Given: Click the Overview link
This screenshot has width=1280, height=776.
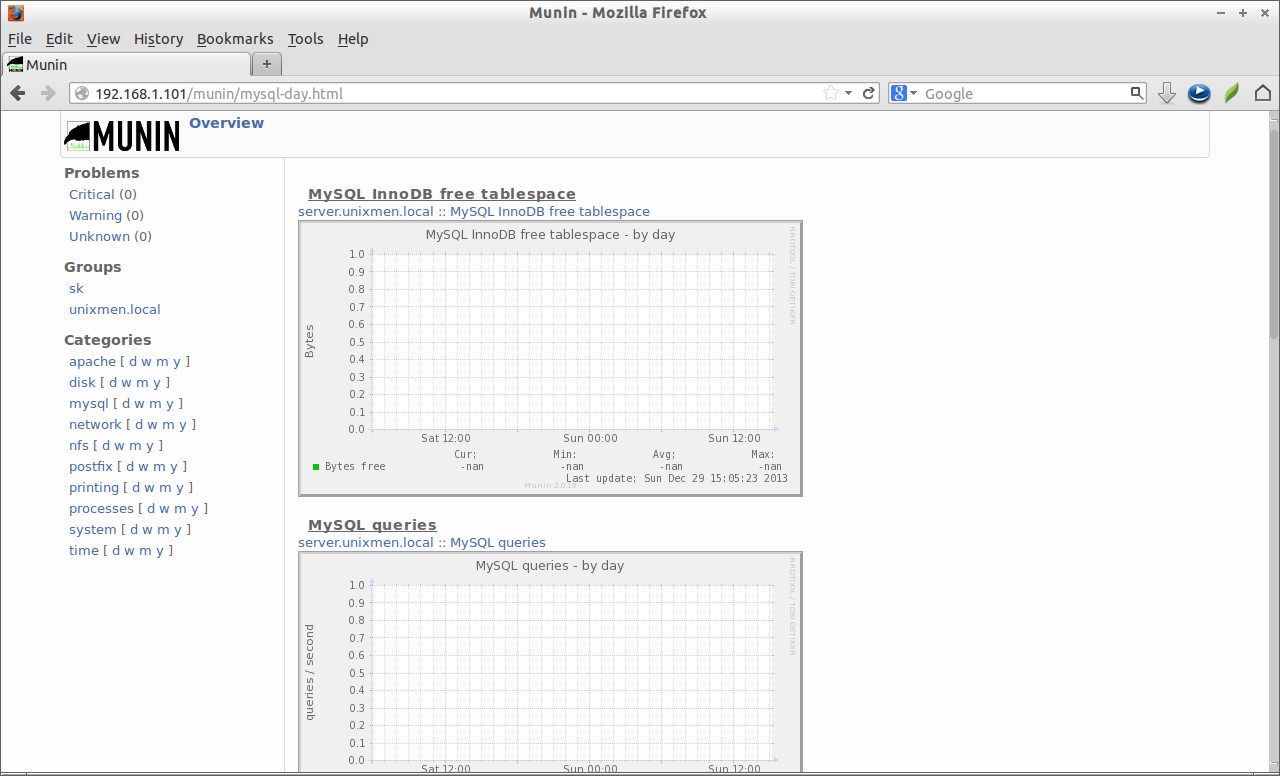Looking at the screenshot, I should pyautogui.click(x=226, y=123).
